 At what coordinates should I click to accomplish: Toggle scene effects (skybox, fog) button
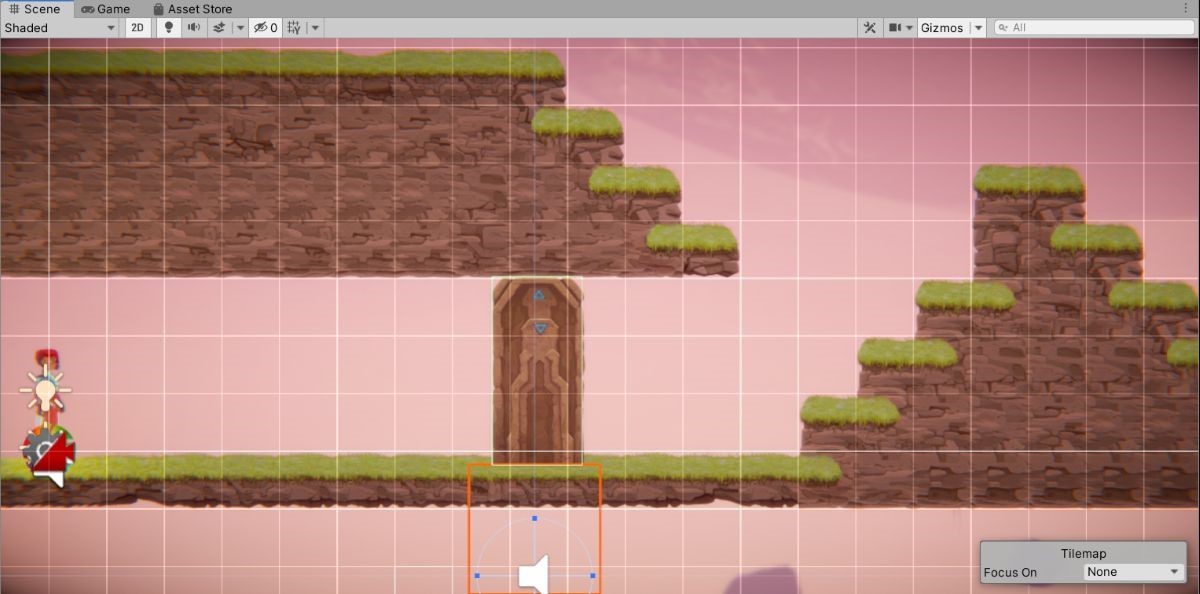pyautogui.click(x=219, y=28)
